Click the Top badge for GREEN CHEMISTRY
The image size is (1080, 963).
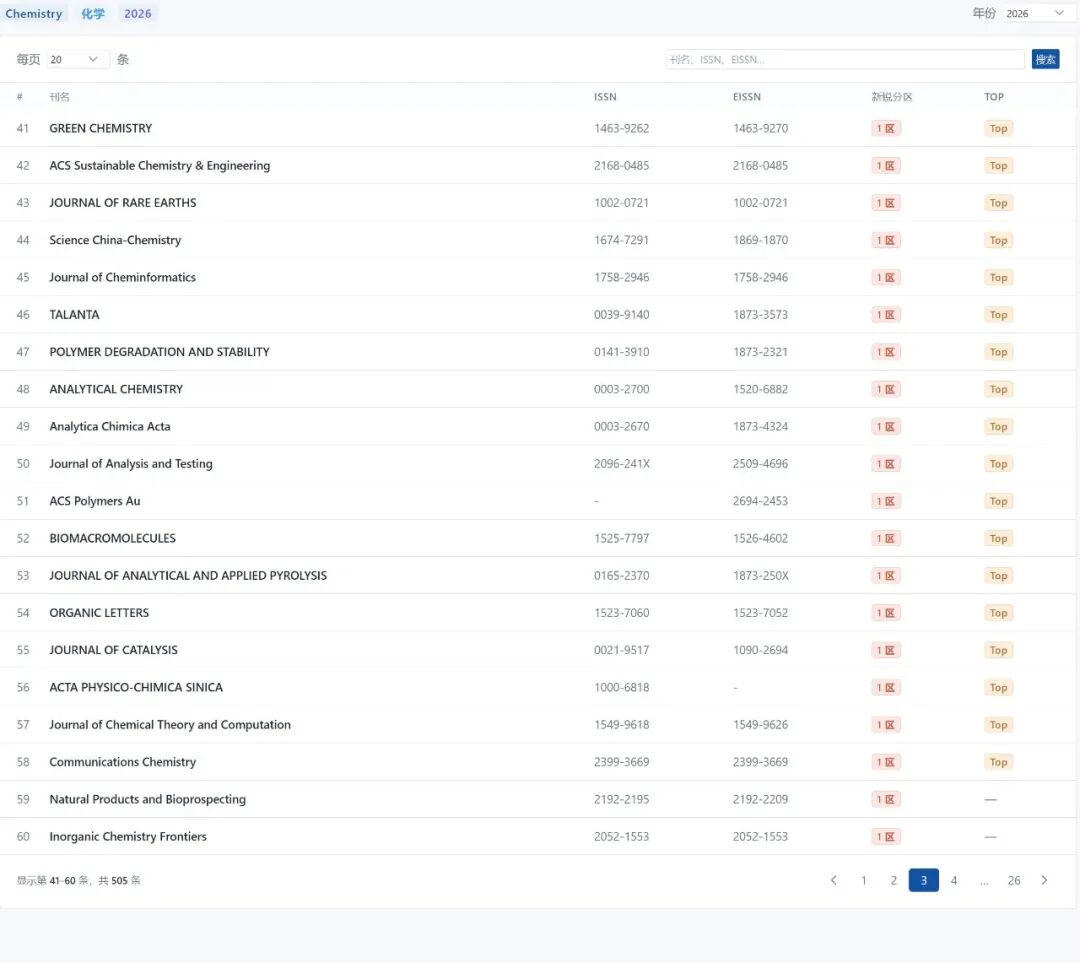[998, 128]
